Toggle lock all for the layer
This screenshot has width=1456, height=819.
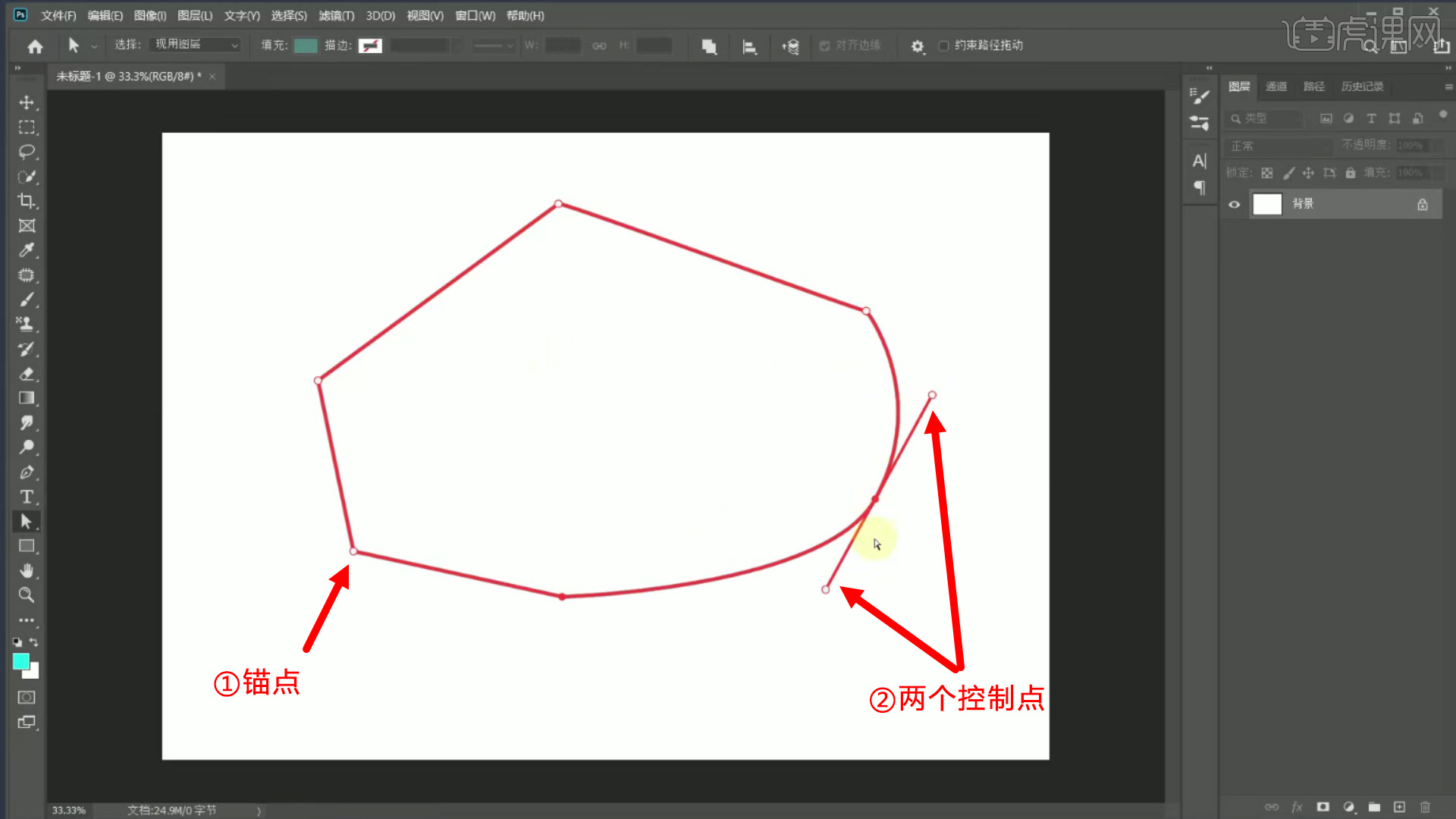[x=1351, y=173]
